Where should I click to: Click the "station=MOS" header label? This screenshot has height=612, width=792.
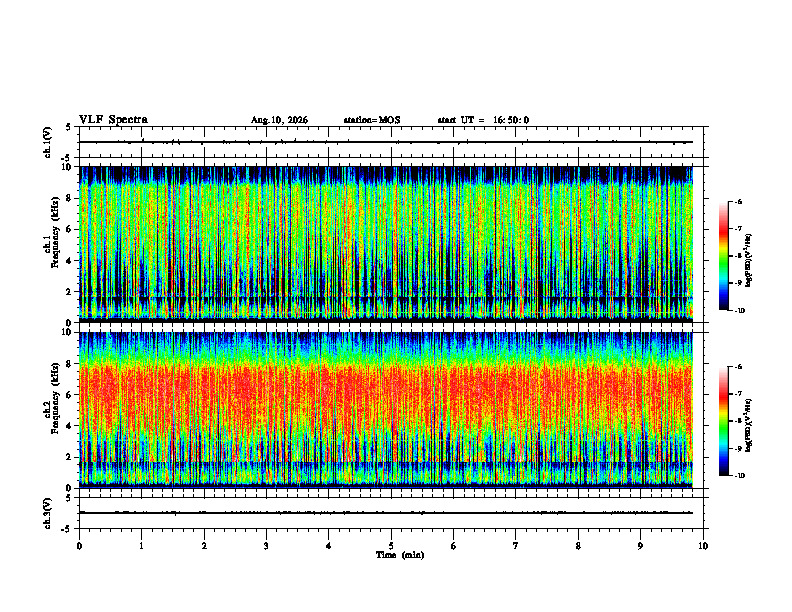pos(372,120)
